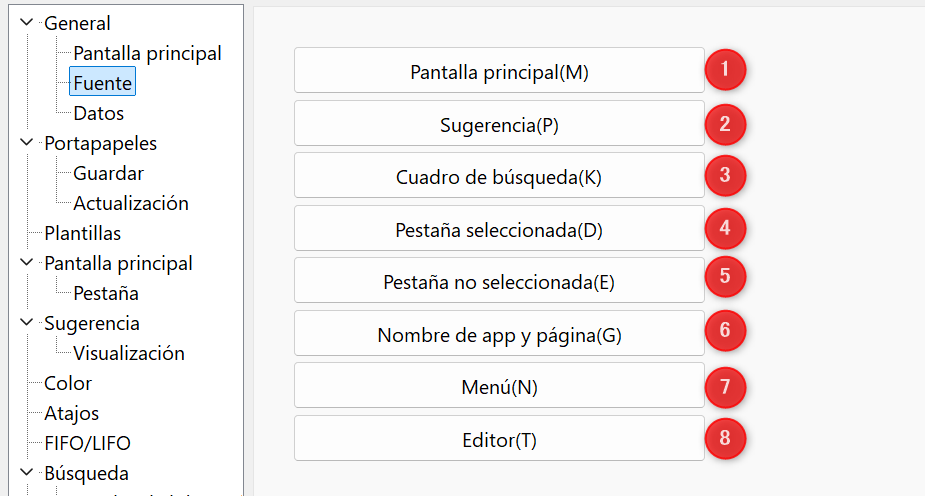Collapse the Búsqueda tree node
The height and width of the screenshot is (496, 925).
[27, 472]
